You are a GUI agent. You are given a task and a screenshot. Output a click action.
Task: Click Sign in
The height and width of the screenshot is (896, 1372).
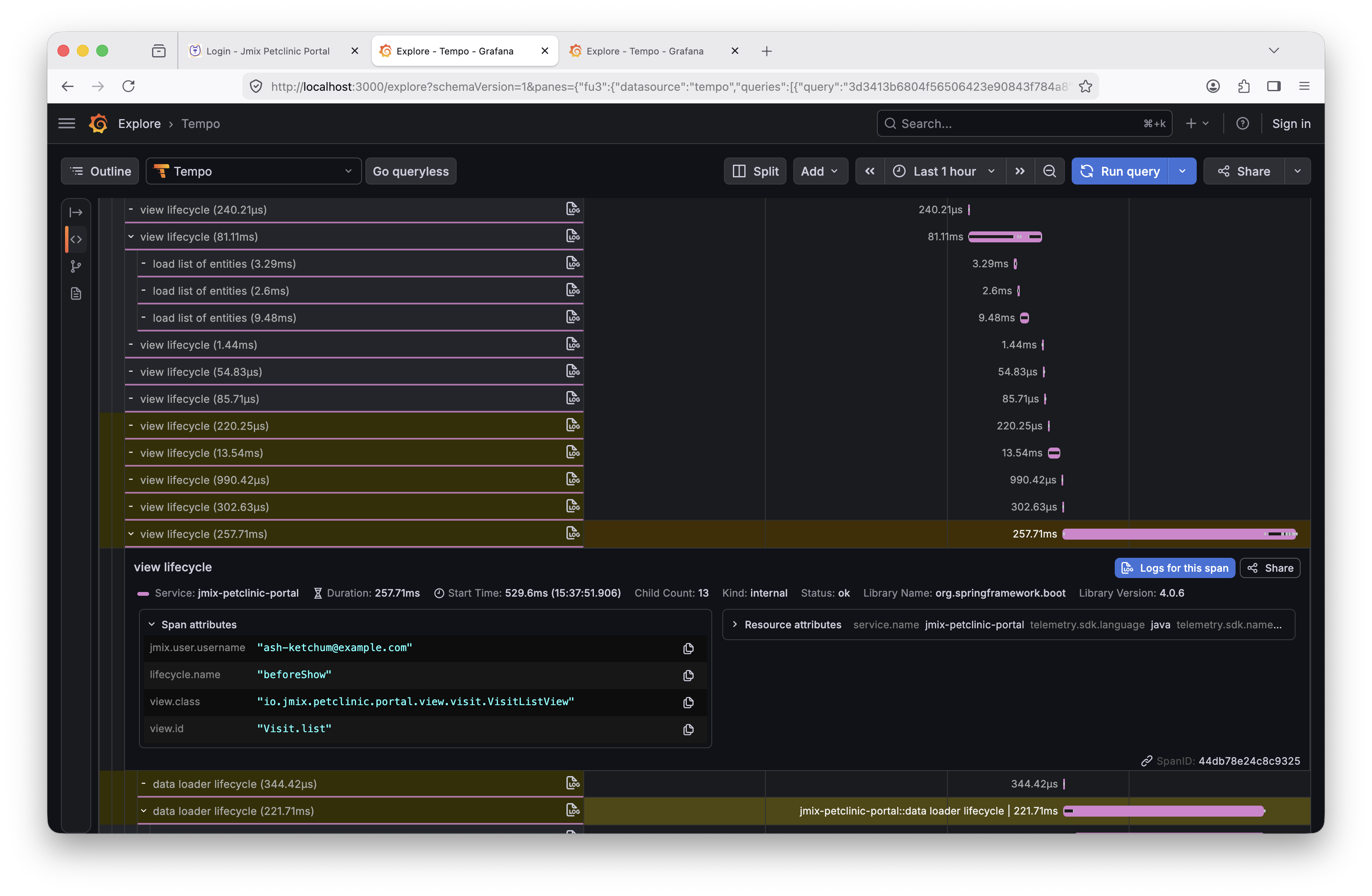tap(1291, 123)
